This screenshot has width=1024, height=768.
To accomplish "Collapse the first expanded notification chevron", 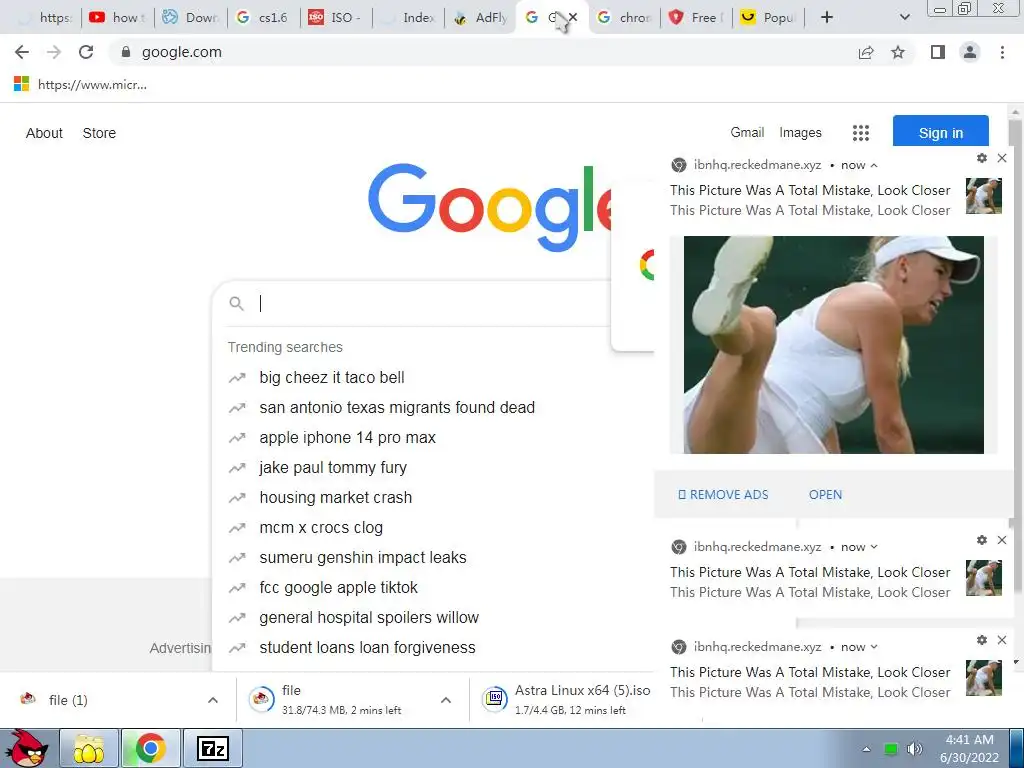I will [874, 165].
